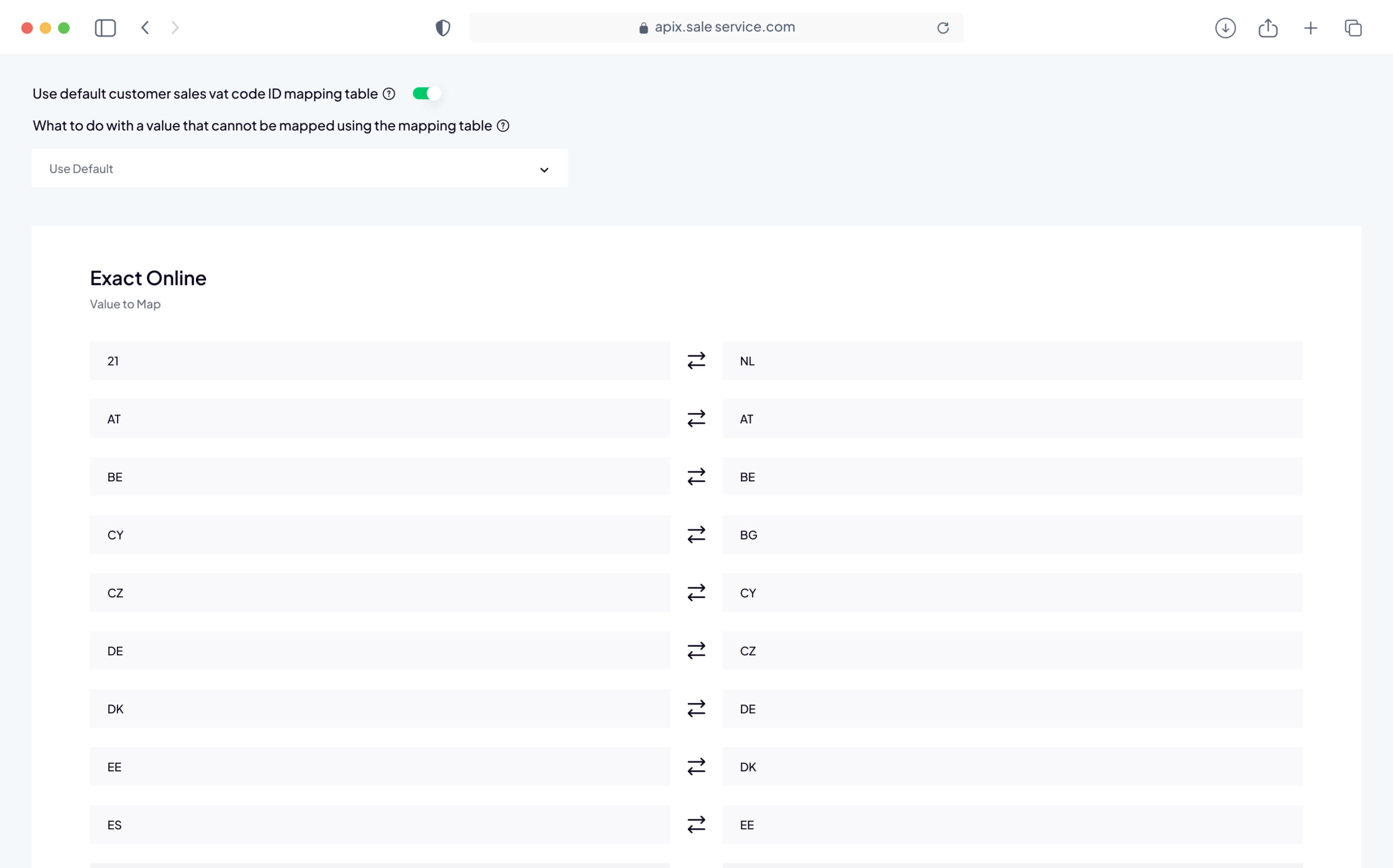This screenshot has height=868, width=1393.
Task: Go forward using browser forward arrow
Action: point(175,28)
